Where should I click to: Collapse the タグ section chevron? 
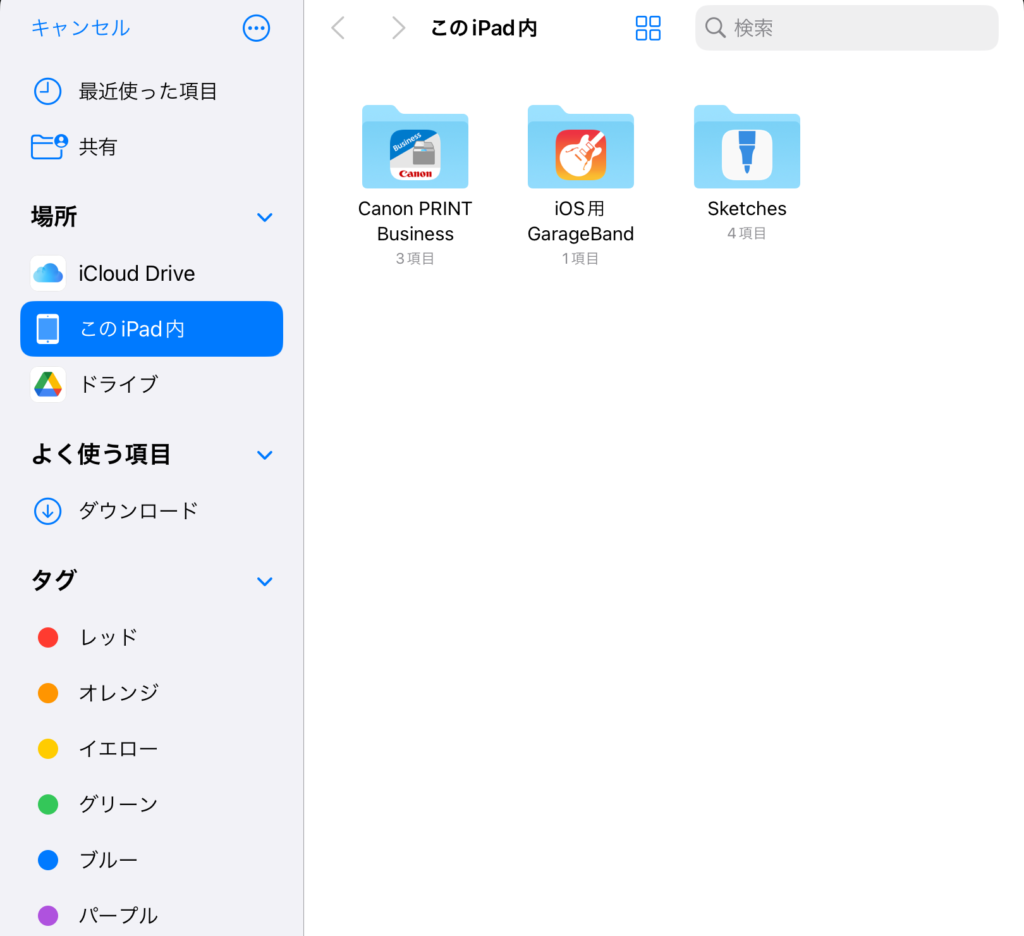pos(265,581)
